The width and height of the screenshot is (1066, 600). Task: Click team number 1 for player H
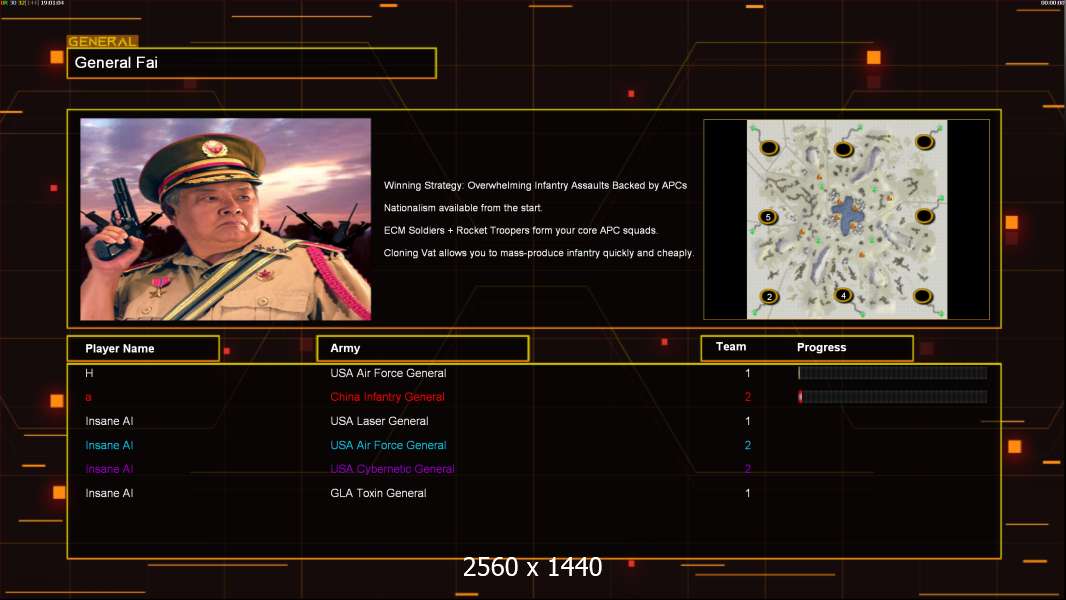748,373
